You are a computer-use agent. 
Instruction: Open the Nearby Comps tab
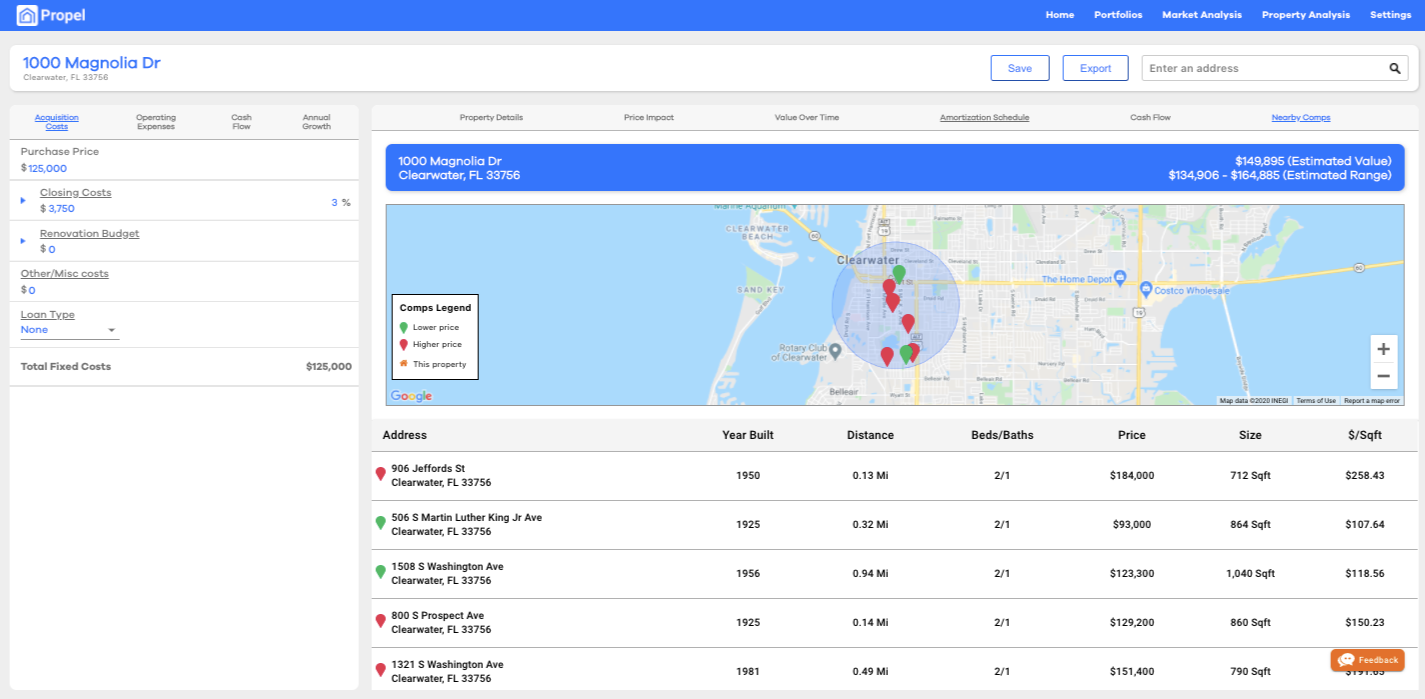pos(1301,118)
